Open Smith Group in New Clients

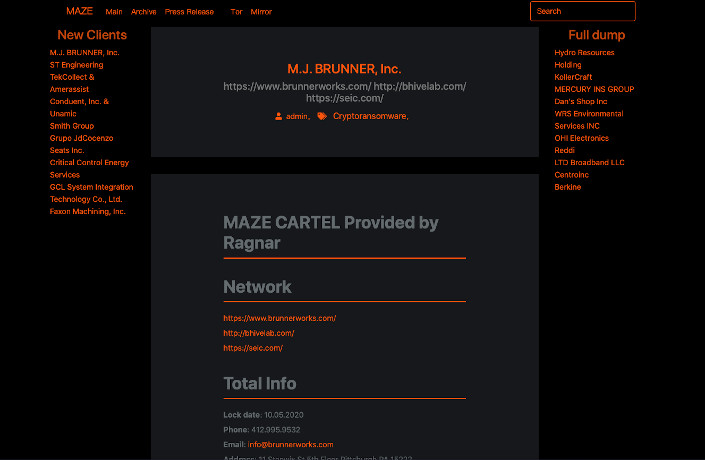(72, 126)
